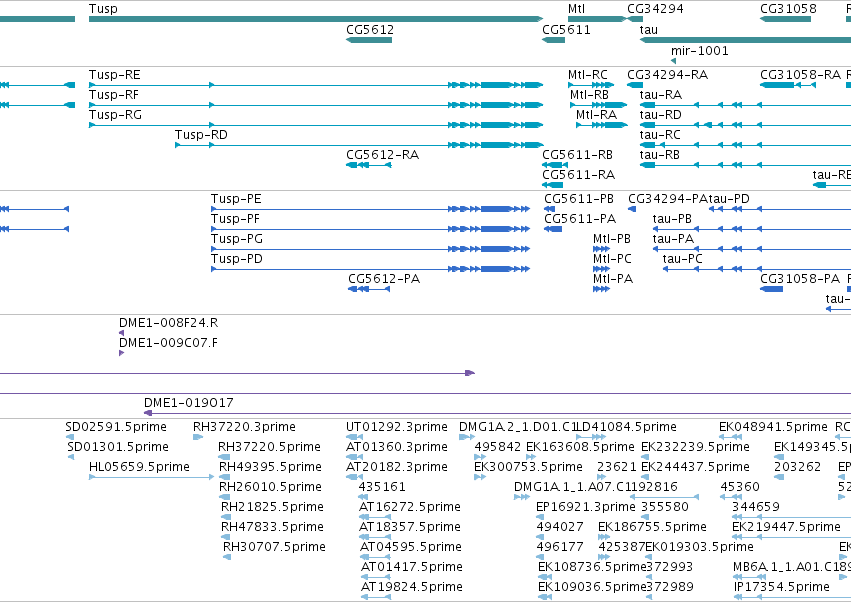The height and width of the screenshot is (602, 851).
Task: Click CG34294-PA protein label
Action: click(x=668, y=199)
